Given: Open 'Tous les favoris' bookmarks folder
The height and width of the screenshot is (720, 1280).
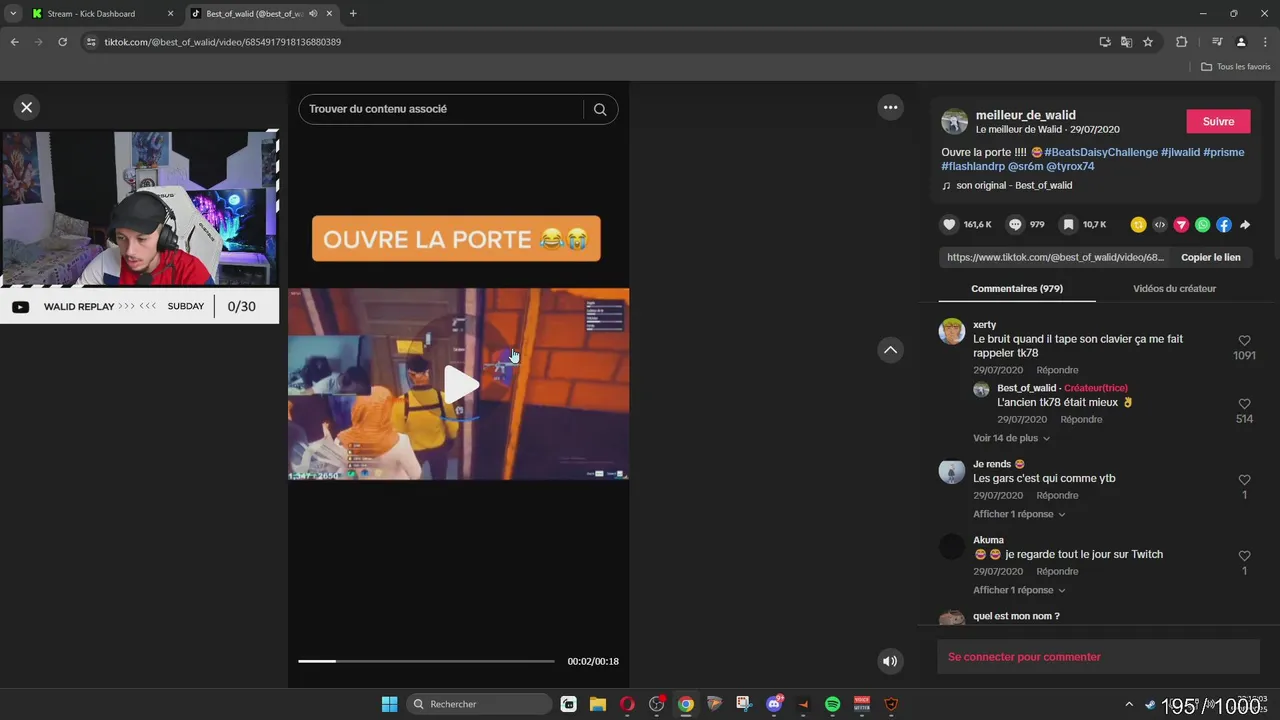Looking at the screenshot, I should 1236,67.
